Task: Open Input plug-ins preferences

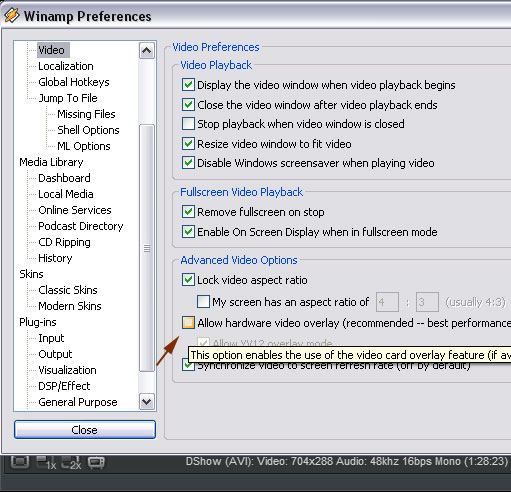Action: coord(51,338)
